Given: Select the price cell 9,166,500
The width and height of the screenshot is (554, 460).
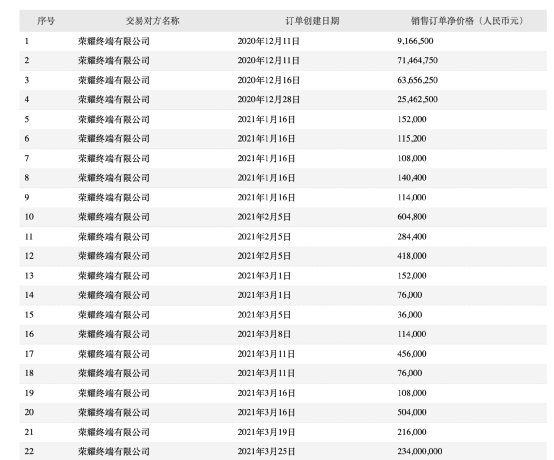Looking at the screenshot, I should tap(415, 41).
